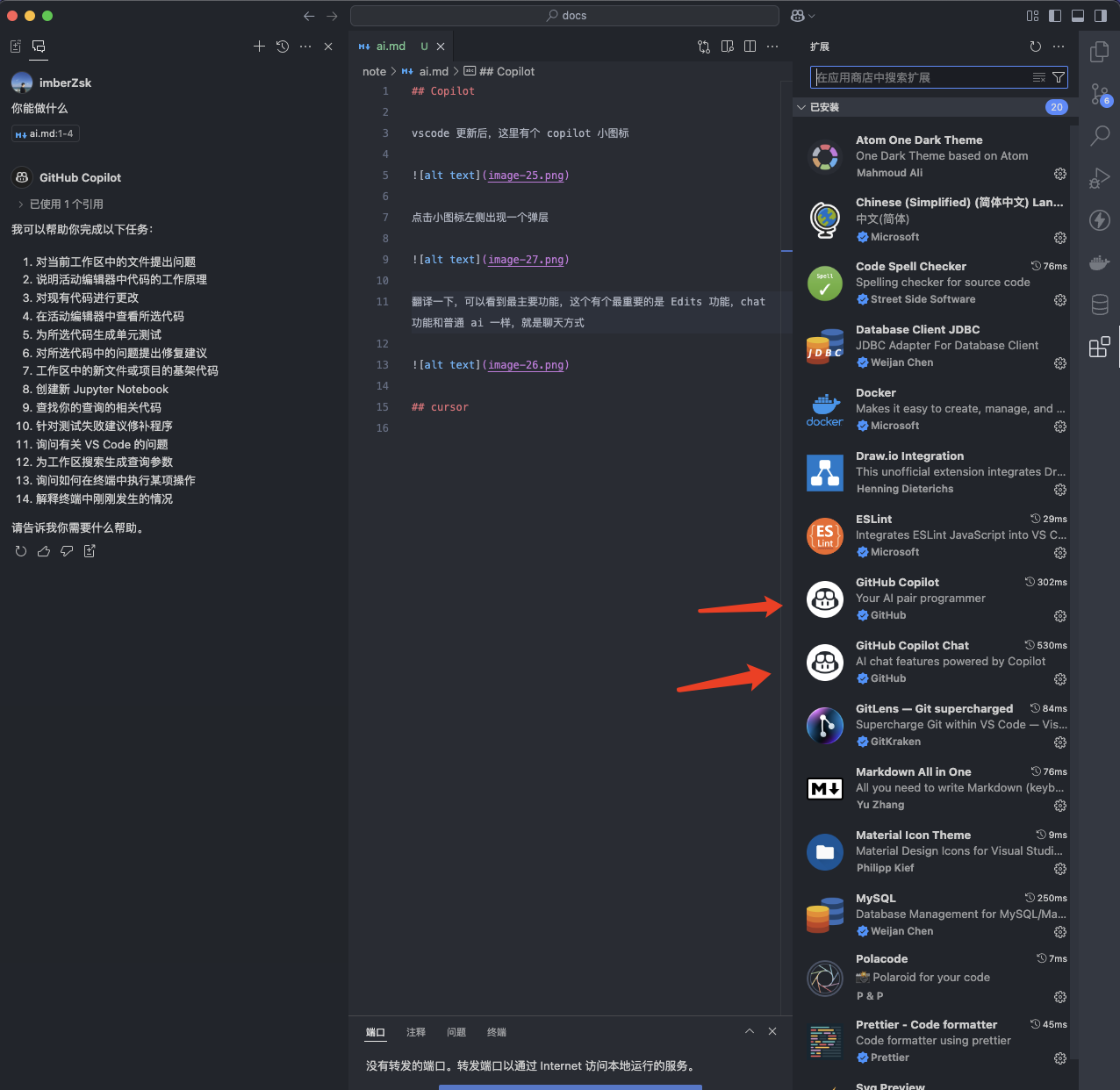Open settings gear for ESLint extension
This screenshot has width=1120, height=1090.
point(1060,553)
